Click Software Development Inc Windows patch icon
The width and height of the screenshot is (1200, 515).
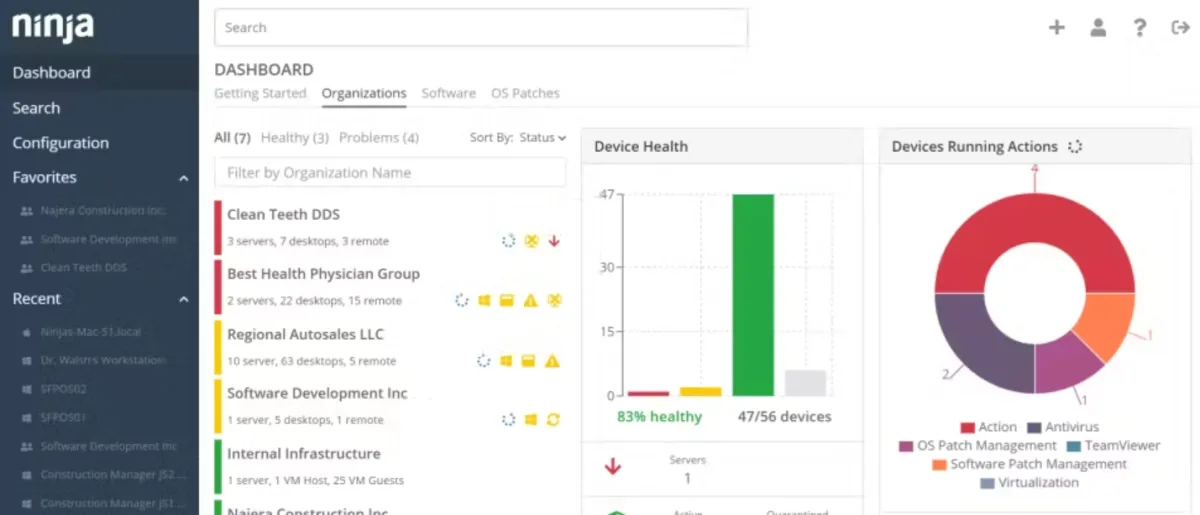(531, 420)
